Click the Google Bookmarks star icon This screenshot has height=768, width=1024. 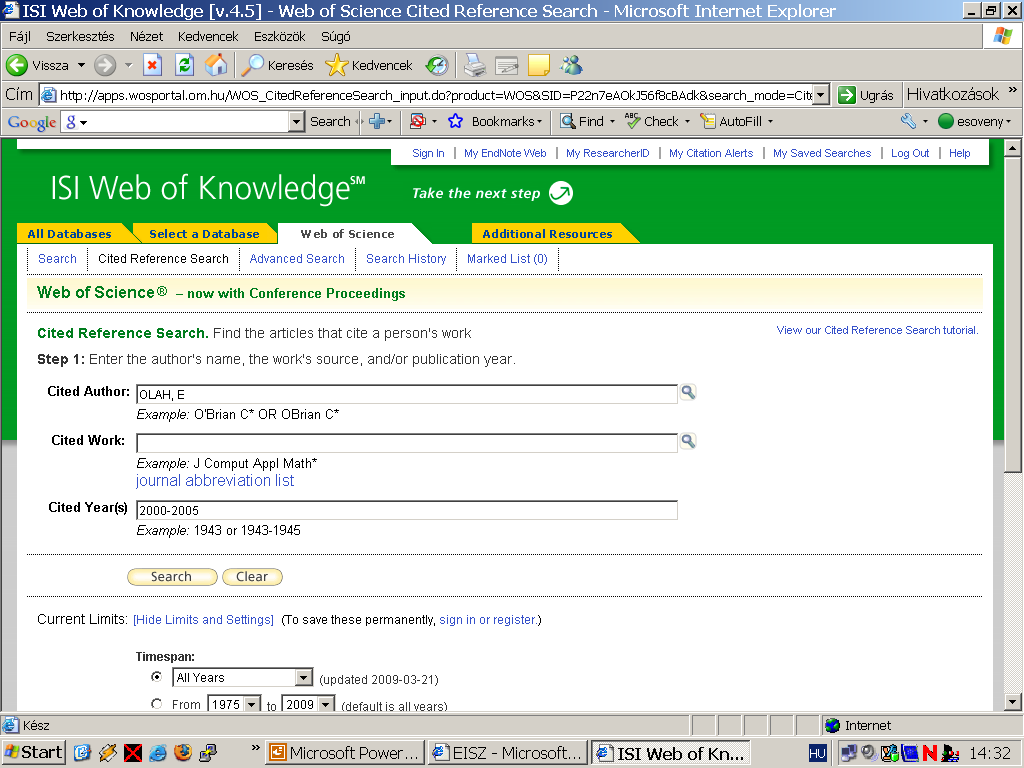[x=456, y=121]
